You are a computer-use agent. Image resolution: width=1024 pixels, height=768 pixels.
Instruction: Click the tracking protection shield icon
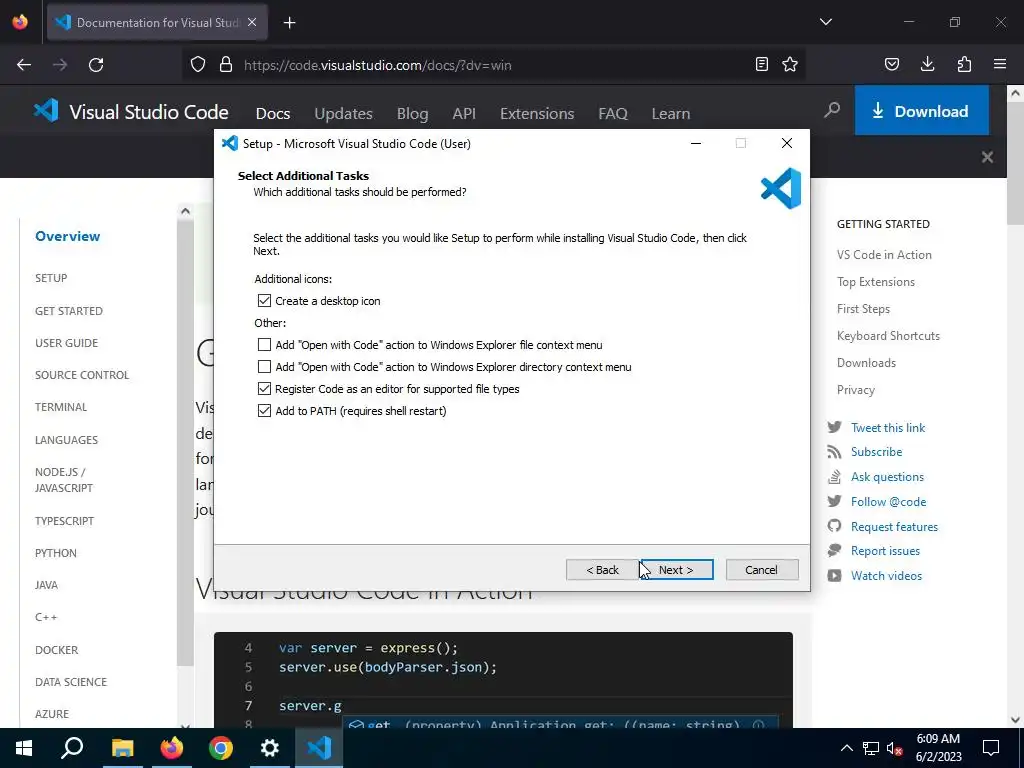pyautogui.click(x=198, y=65)
